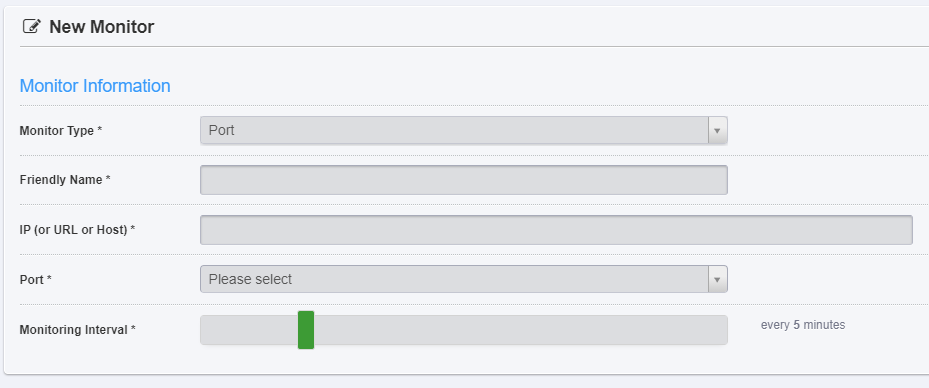Set interval to maximum at slider's far end
The height and width of the screenshot is (388, 929).
pos(723,330)
